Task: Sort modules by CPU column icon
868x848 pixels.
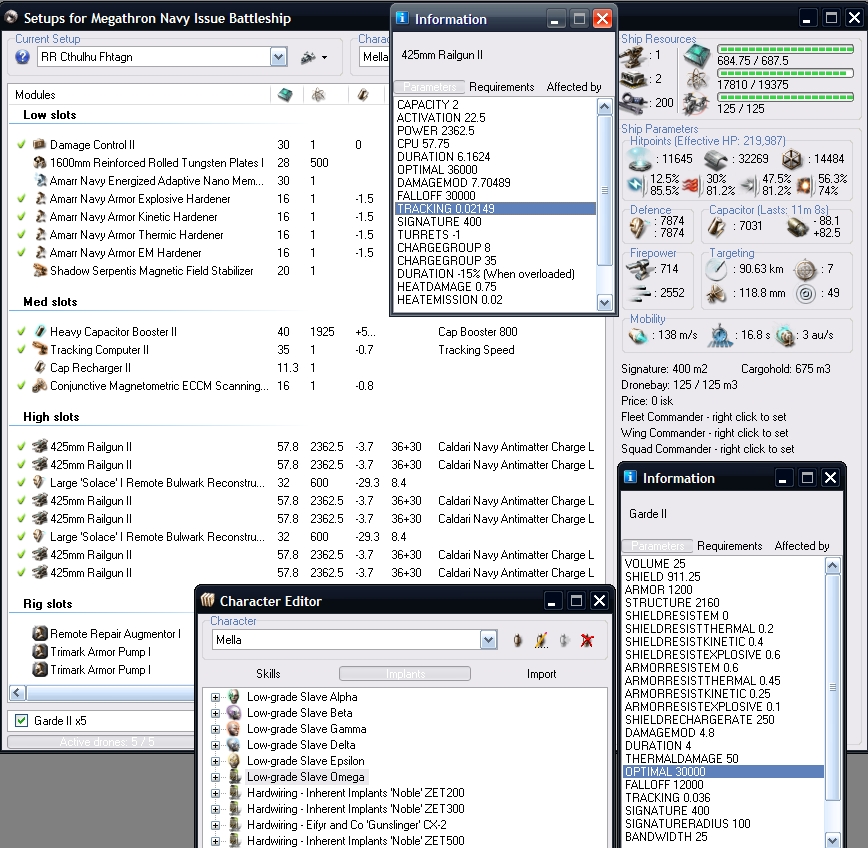Action: pyautogui.click(x=285, y=95)
